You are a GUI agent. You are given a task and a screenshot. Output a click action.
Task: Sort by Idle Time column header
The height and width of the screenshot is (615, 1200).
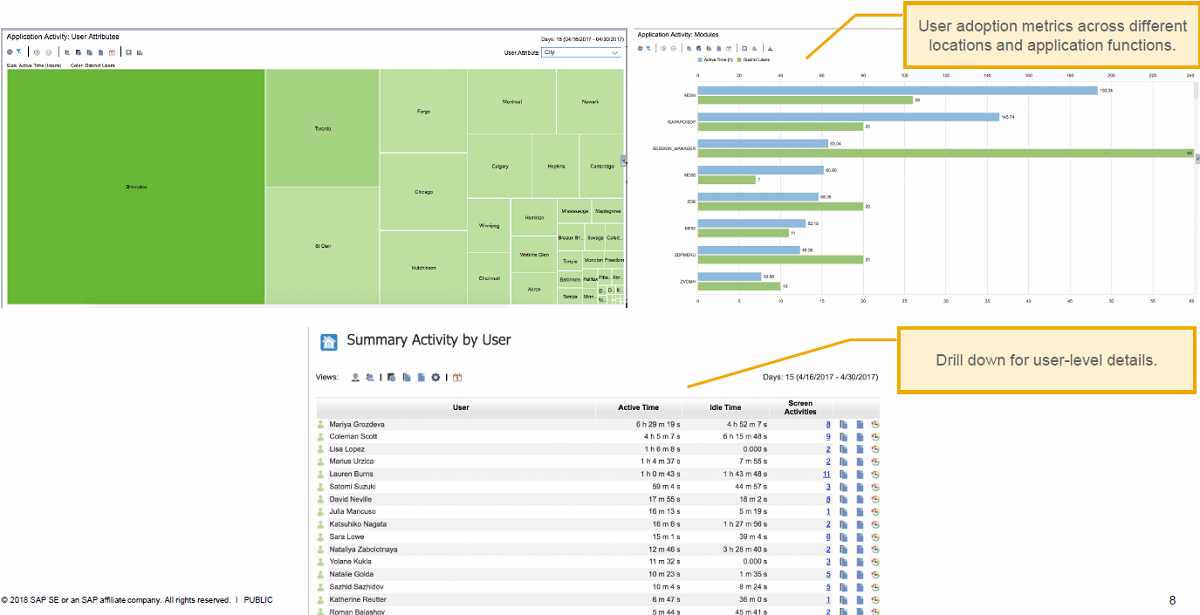(x=726, y=408)
